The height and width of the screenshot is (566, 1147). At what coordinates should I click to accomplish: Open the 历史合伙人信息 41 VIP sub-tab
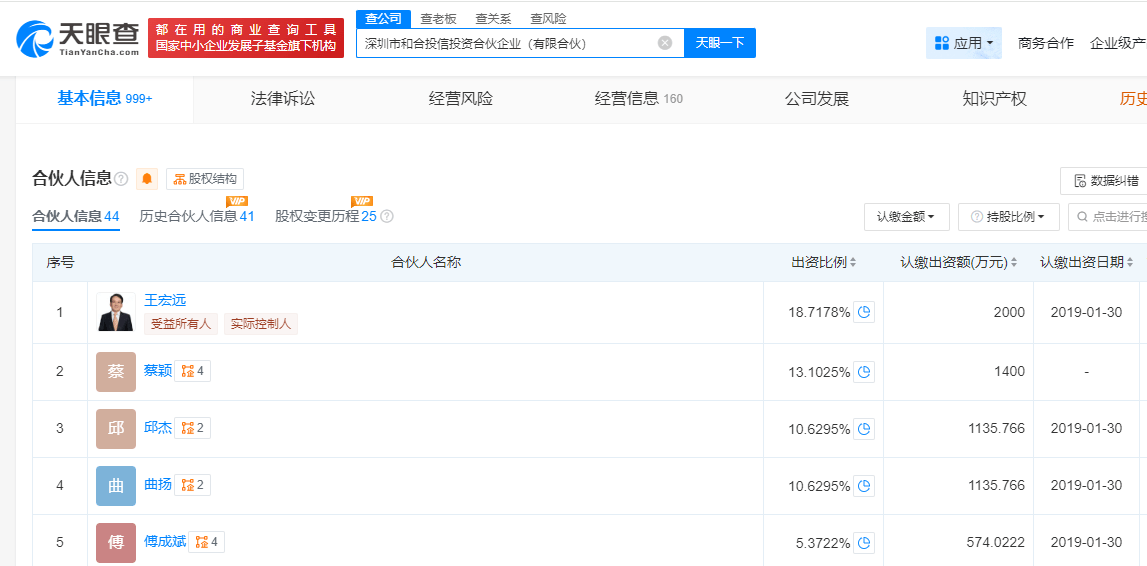click(x=197, y=216)
